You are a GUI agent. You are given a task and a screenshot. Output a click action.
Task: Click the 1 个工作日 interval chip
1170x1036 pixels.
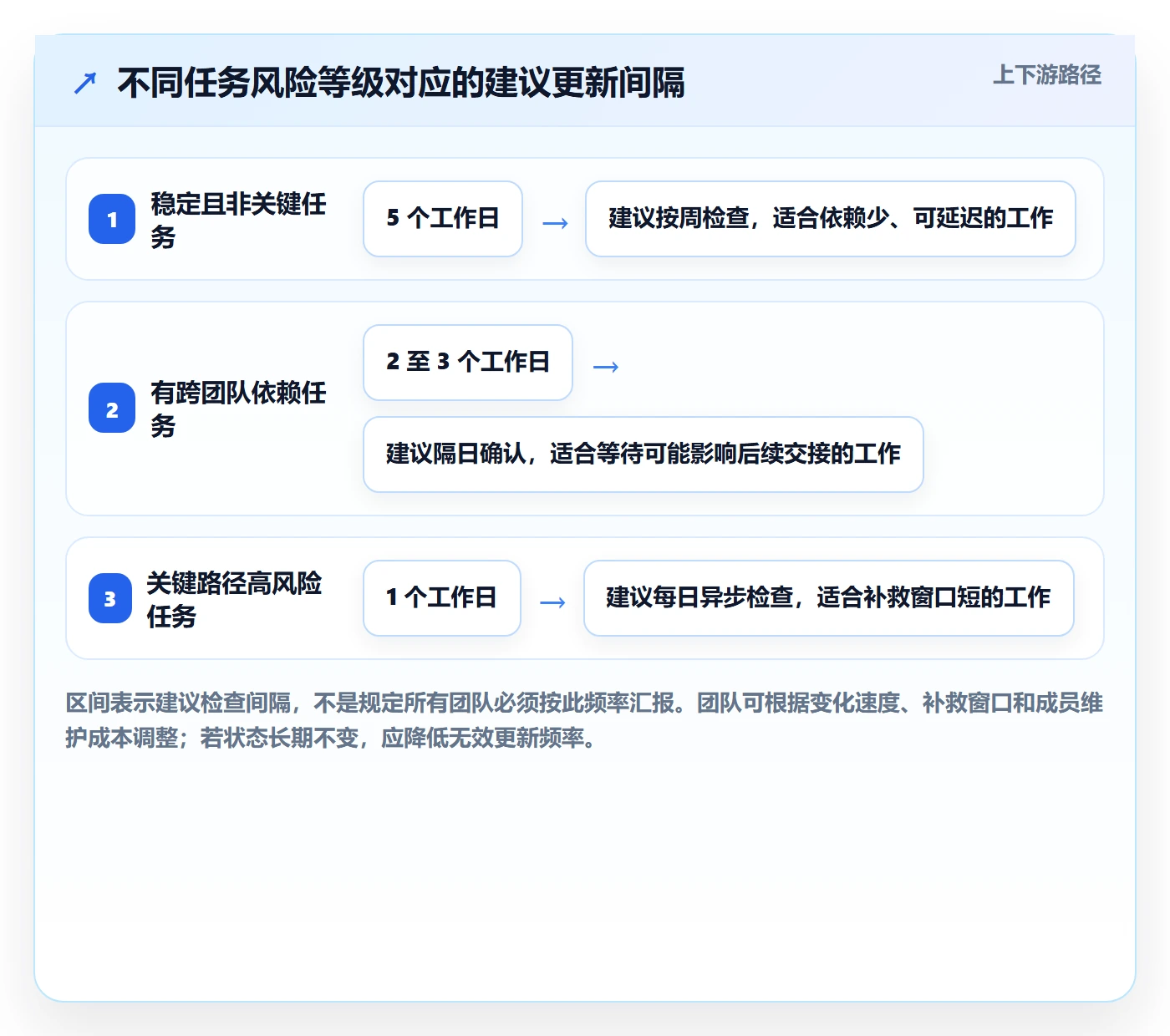[442, 598]
